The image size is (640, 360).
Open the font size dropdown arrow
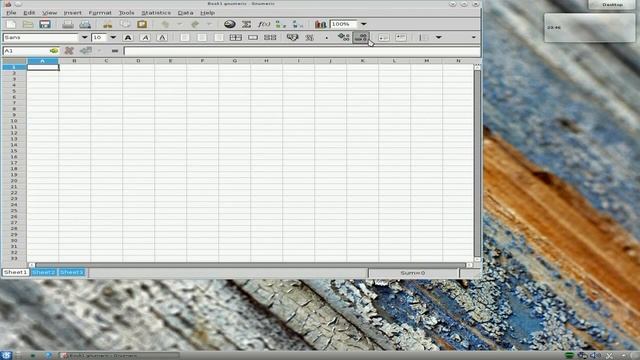click(113, 38)
